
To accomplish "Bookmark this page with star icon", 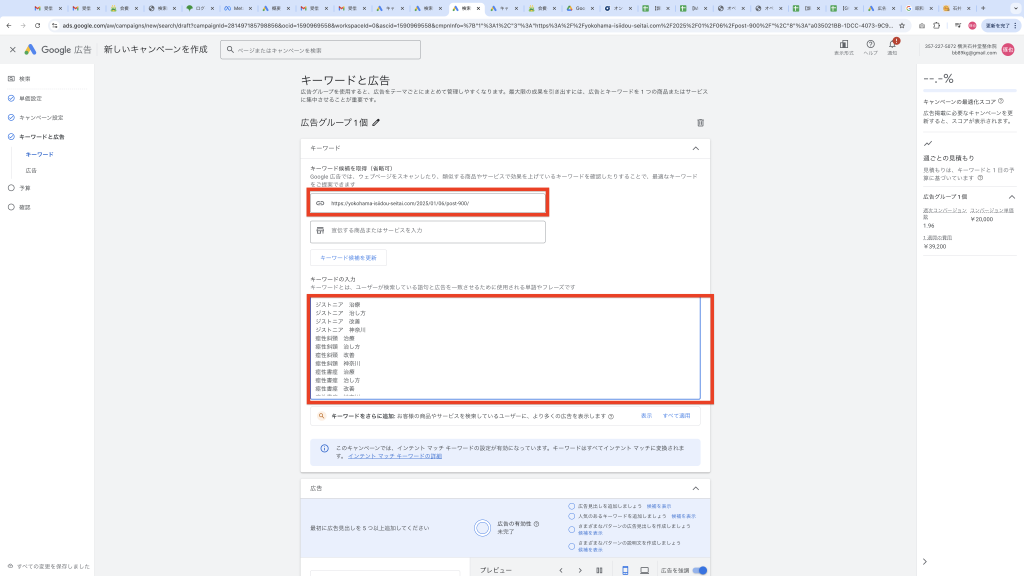I will tap(904, 24).
